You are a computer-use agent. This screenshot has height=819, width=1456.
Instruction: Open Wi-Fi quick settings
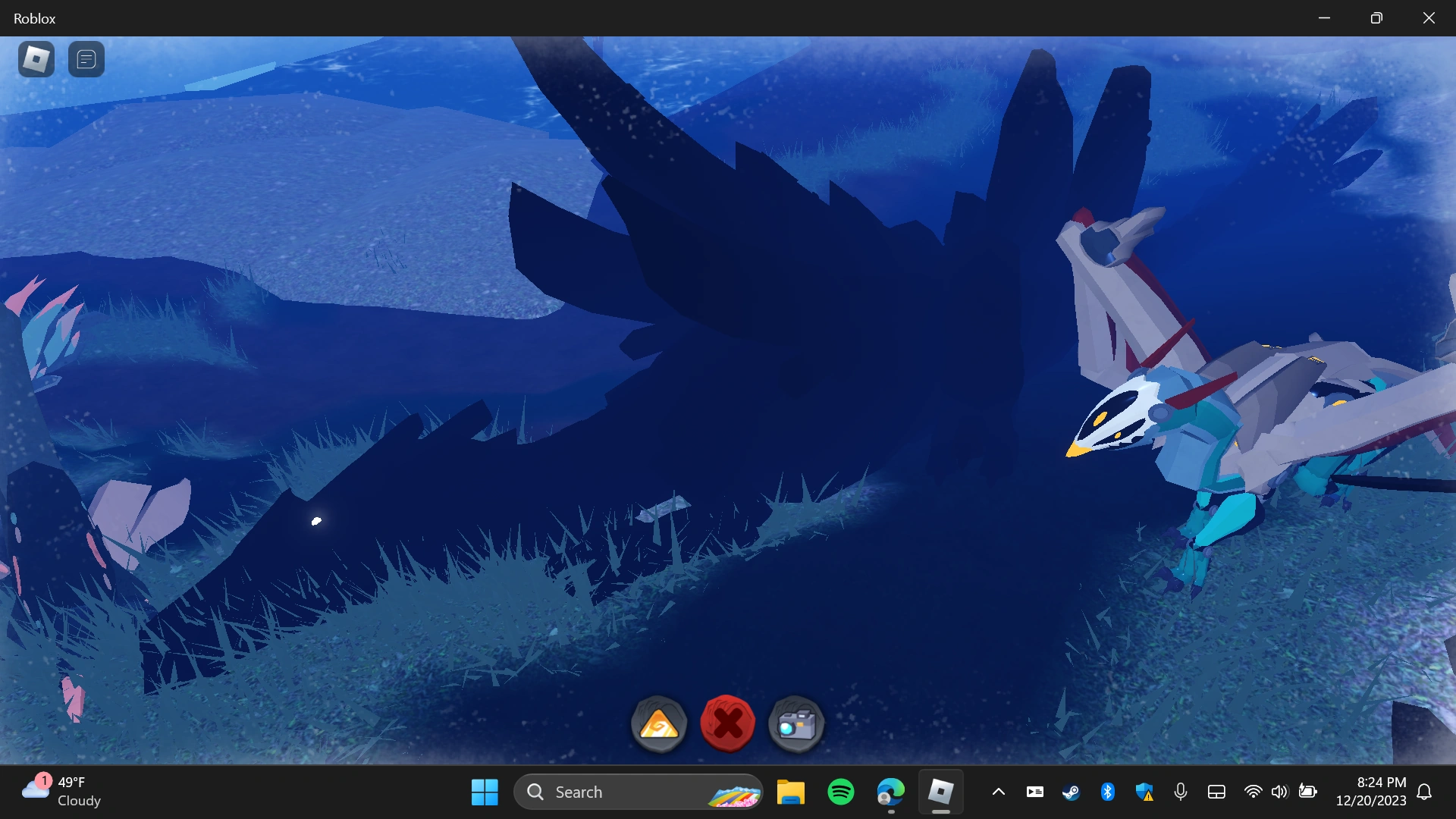click(x=1253, y=792)
